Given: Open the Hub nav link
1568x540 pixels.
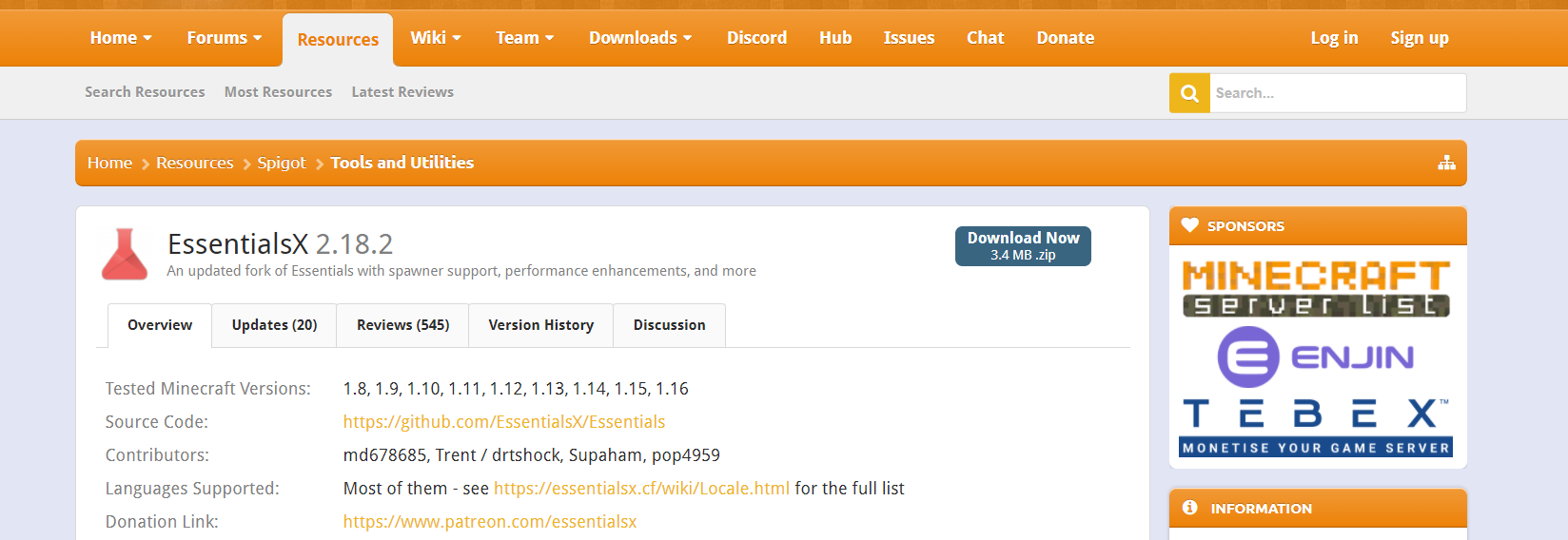Looking at the screenshot, I should (x=835, y=38).
